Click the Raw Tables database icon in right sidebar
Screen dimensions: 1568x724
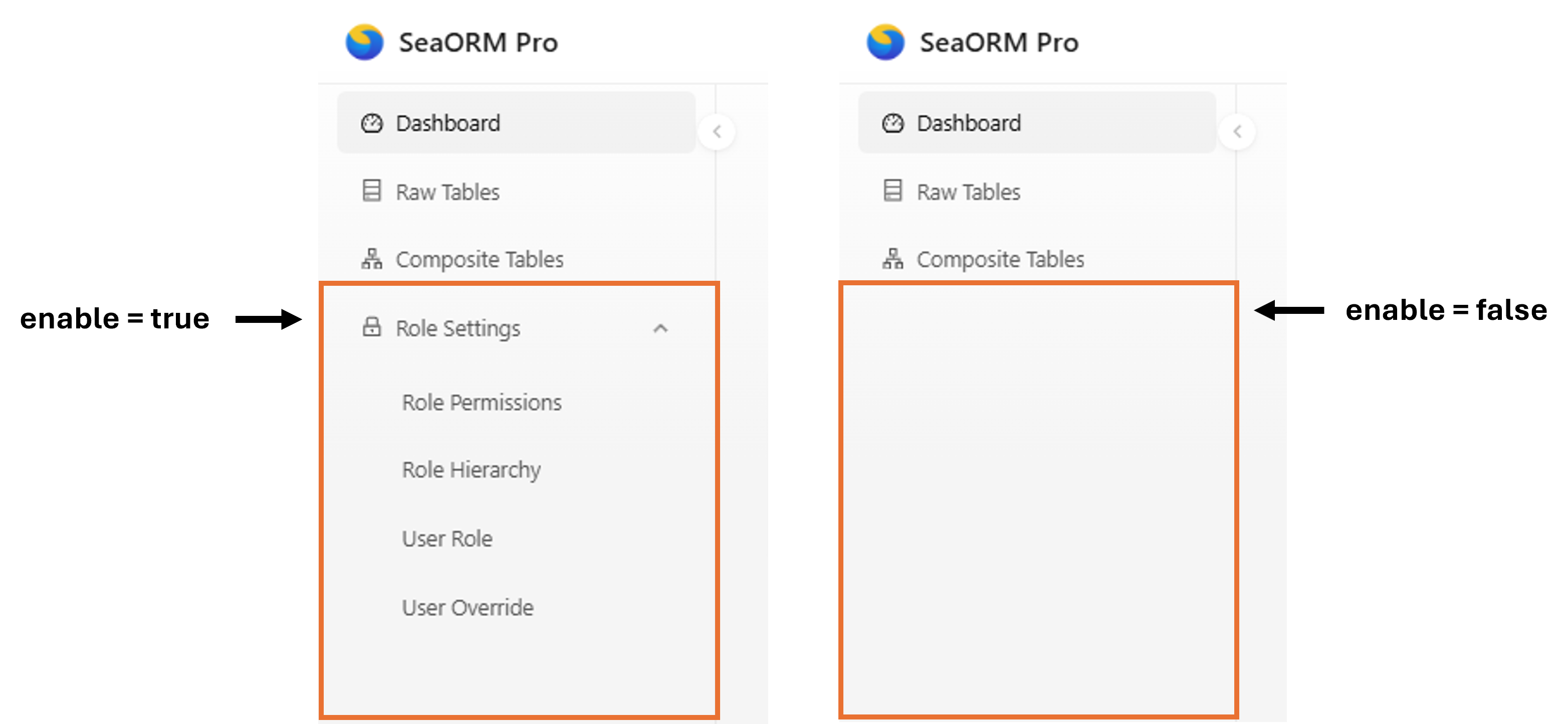(x=892, y=191)
